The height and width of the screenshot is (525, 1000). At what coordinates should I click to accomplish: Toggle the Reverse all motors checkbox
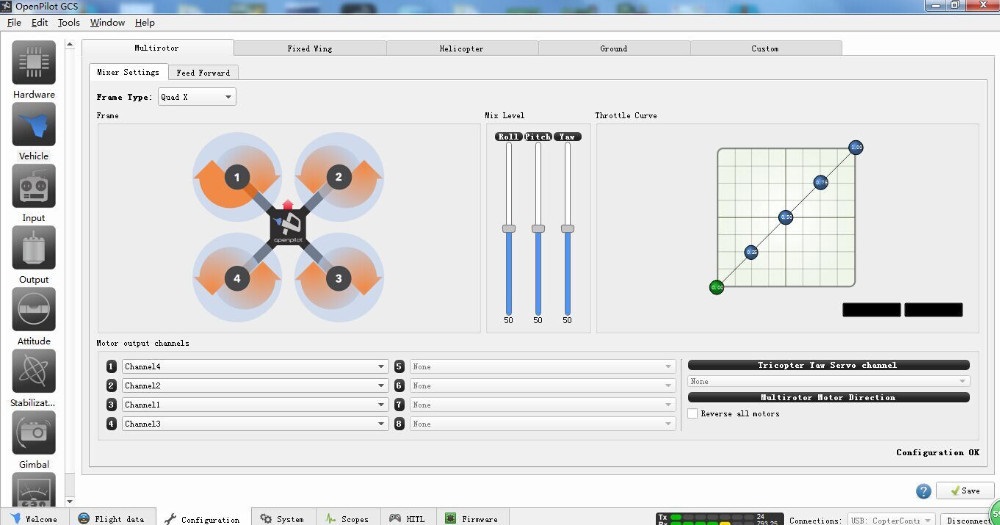pyautogui.click(x=693, y=413)
